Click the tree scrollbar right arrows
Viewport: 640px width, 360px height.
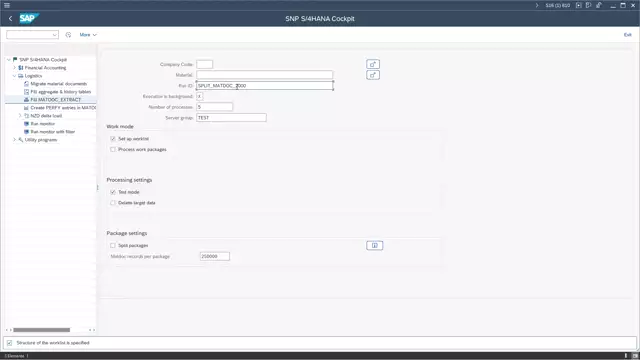92,330
